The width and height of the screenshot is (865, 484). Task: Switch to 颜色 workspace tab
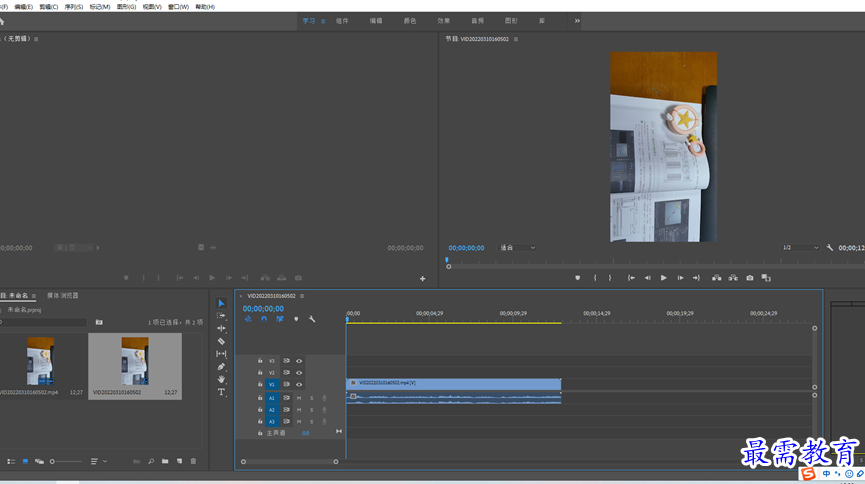pos(409,21)
